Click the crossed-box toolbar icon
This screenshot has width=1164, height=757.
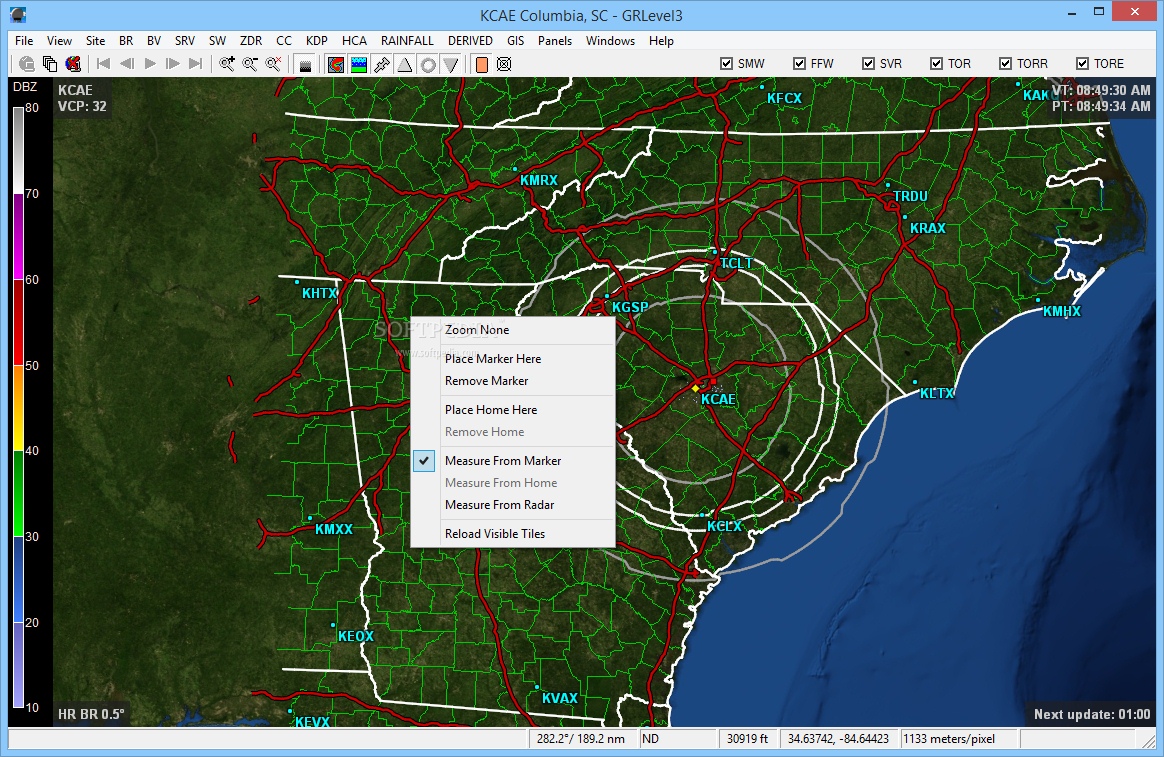click(x=504, y=64)
